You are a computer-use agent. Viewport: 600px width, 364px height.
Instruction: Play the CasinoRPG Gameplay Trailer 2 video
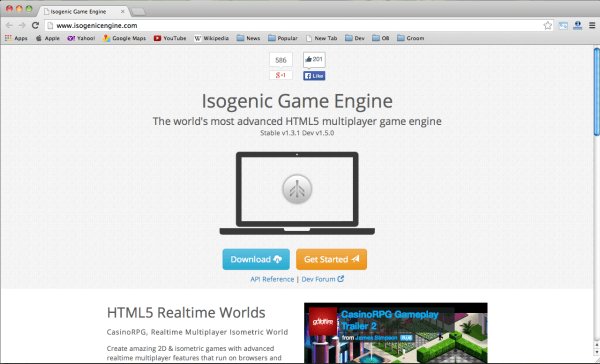(396, 333)
